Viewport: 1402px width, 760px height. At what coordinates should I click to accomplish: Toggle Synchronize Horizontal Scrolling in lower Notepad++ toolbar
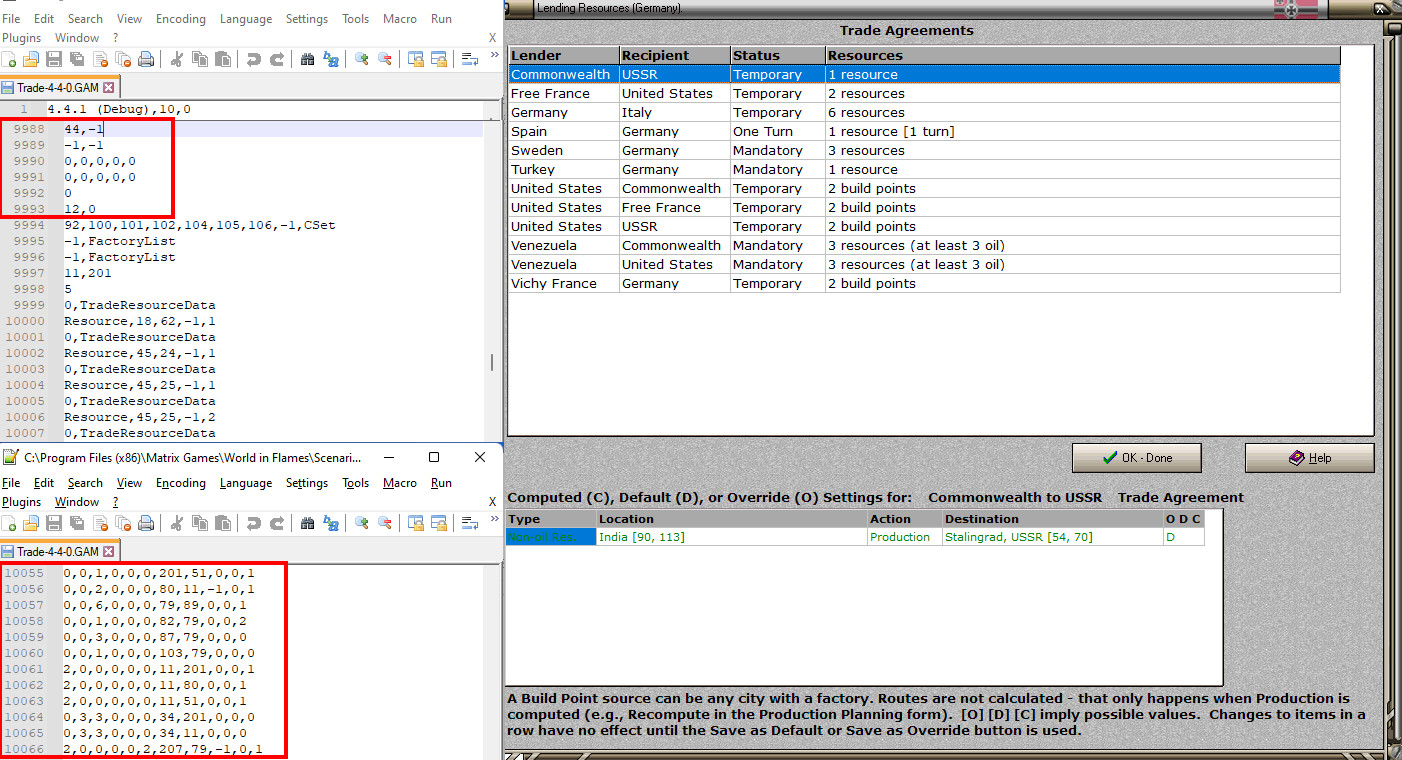[x=438, y=523]
